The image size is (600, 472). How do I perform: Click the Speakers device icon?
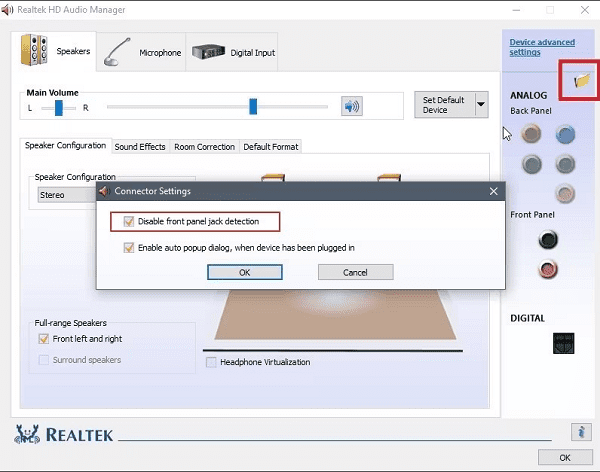click(34, 50)
